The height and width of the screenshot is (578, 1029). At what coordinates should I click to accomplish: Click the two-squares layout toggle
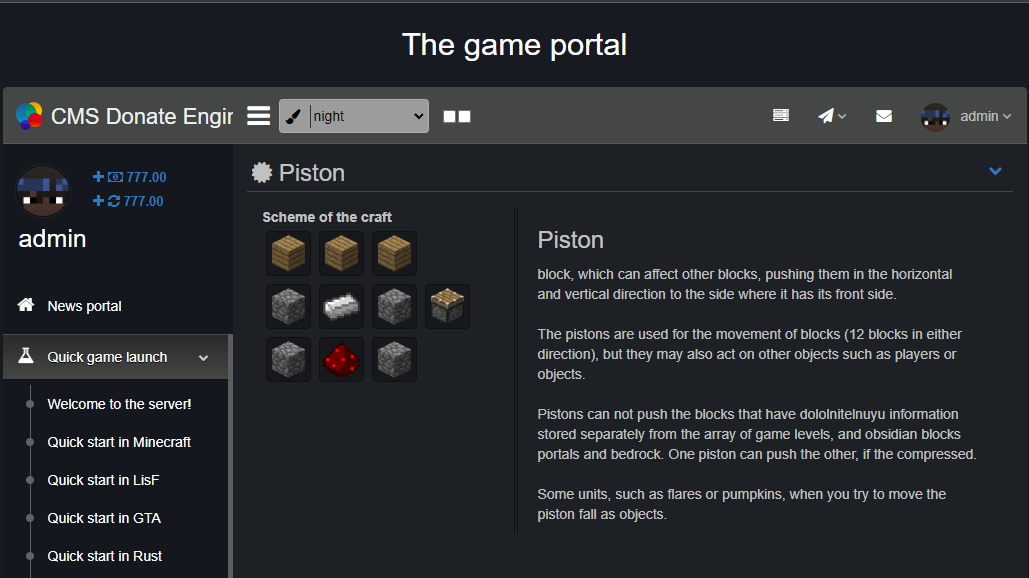457,116
